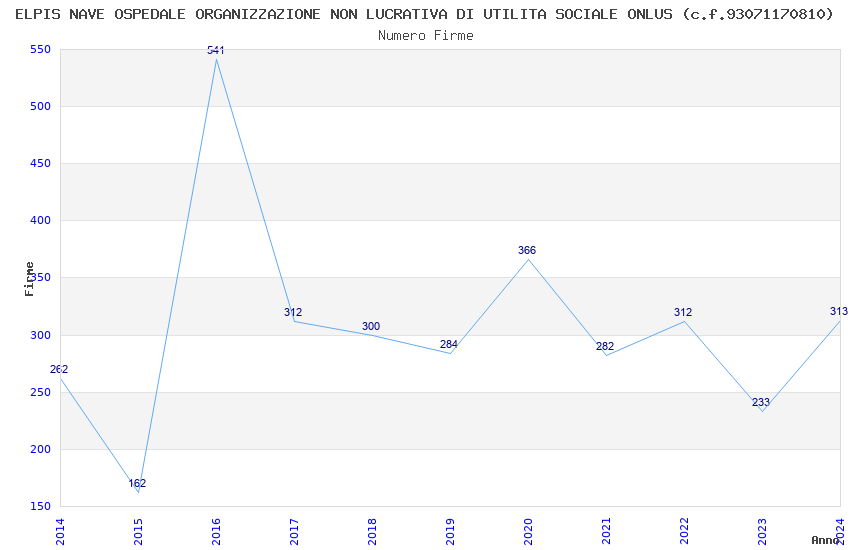Viewport: 850px width, 550px height.
Task: Click the 2016 x-axis year label
Action: (216, 532)
